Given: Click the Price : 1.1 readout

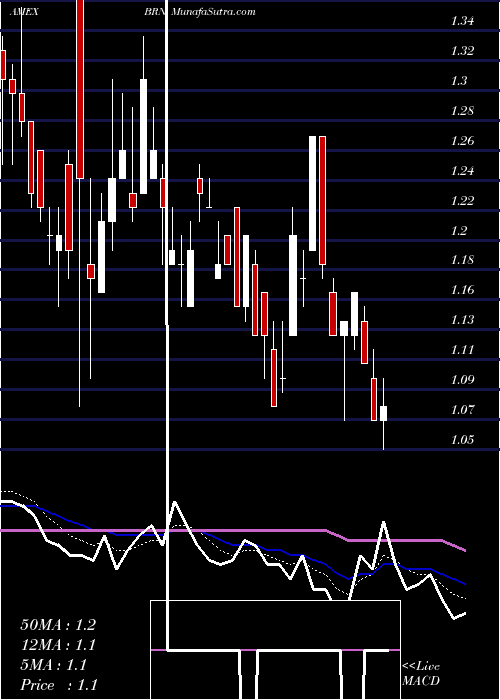Looking at the screenshot, I should (x=59, y=685).
